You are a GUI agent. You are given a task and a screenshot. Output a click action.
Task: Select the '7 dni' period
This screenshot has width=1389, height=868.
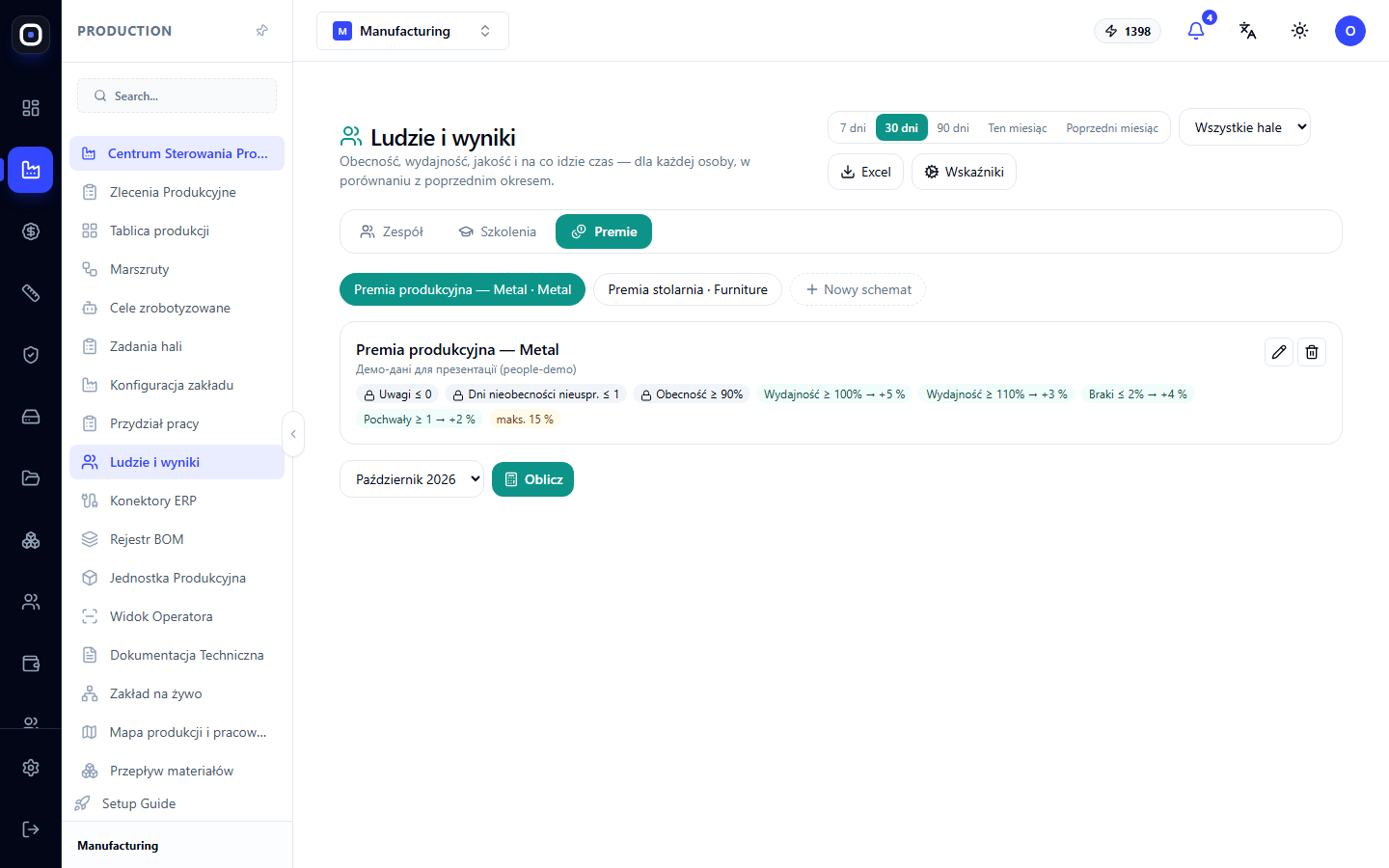(x=853, y=127)
